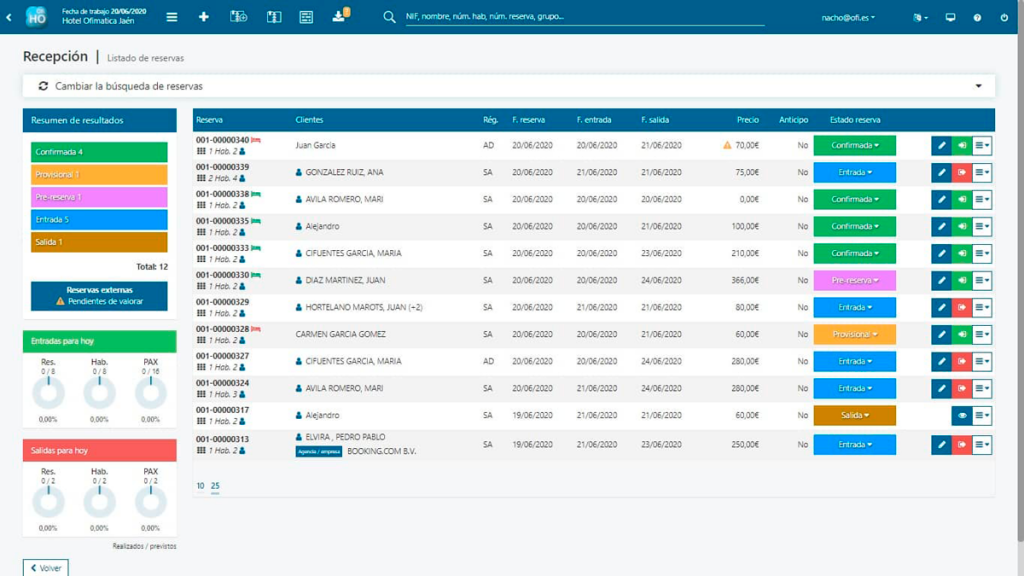Click the help question mark icon
This screenshot has width=1024, height=576.
point(977,17)
